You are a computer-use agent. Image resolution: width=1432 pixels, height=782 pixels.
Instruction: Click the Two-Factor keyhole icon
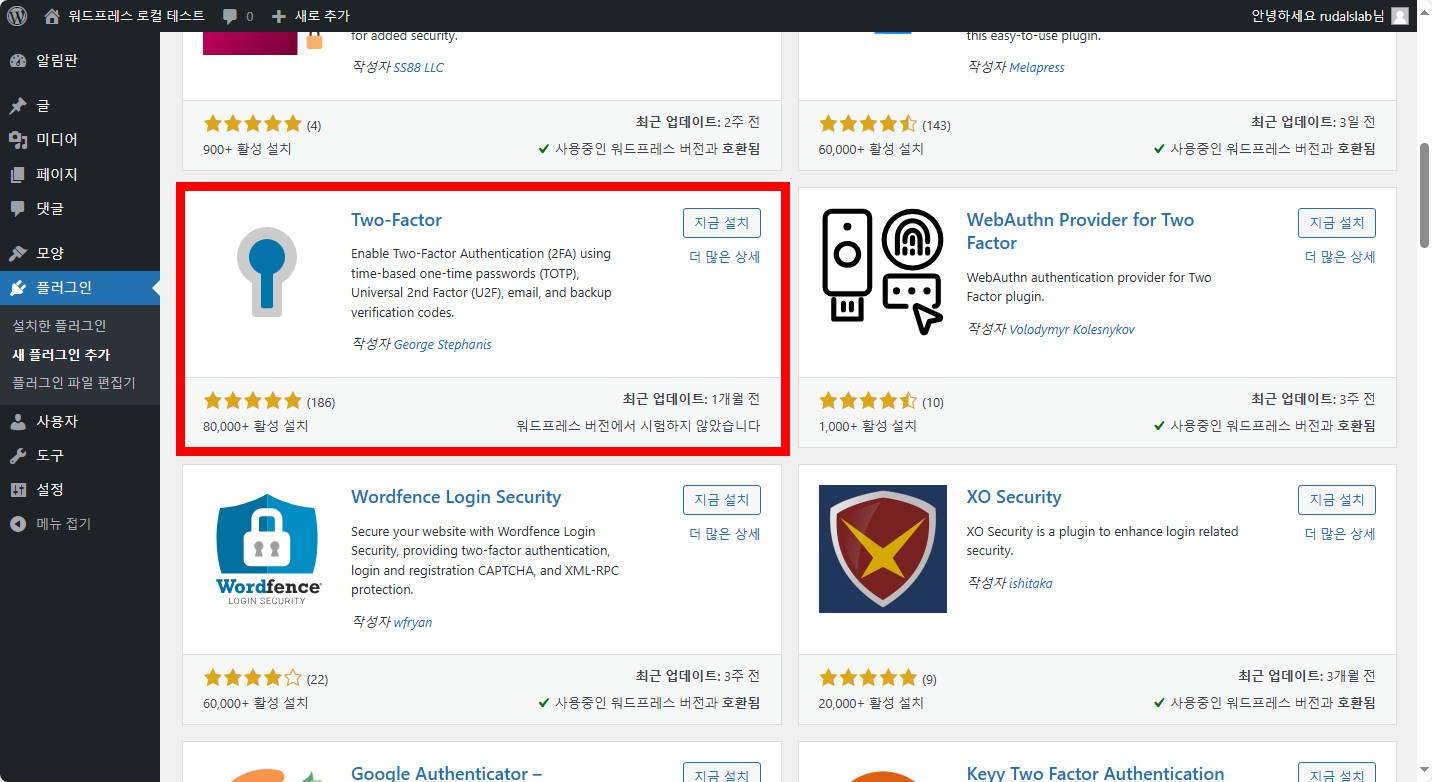[x=267, y=272]
